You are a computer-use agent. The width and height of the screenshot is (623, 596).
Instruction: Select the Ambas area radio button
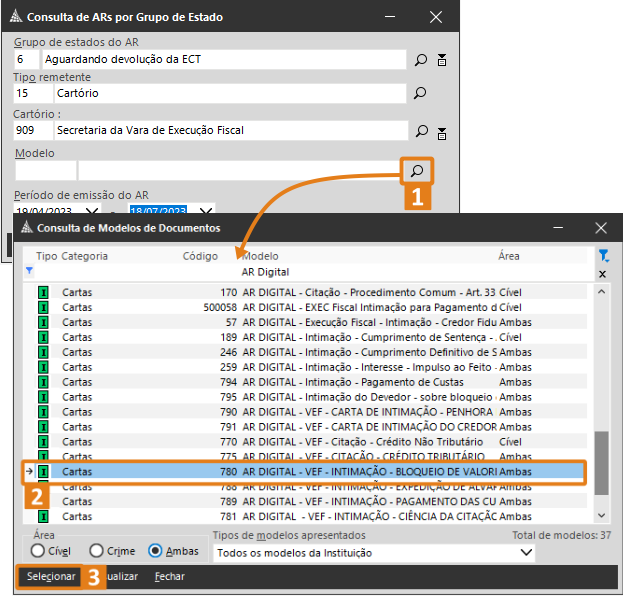(155, 551)
